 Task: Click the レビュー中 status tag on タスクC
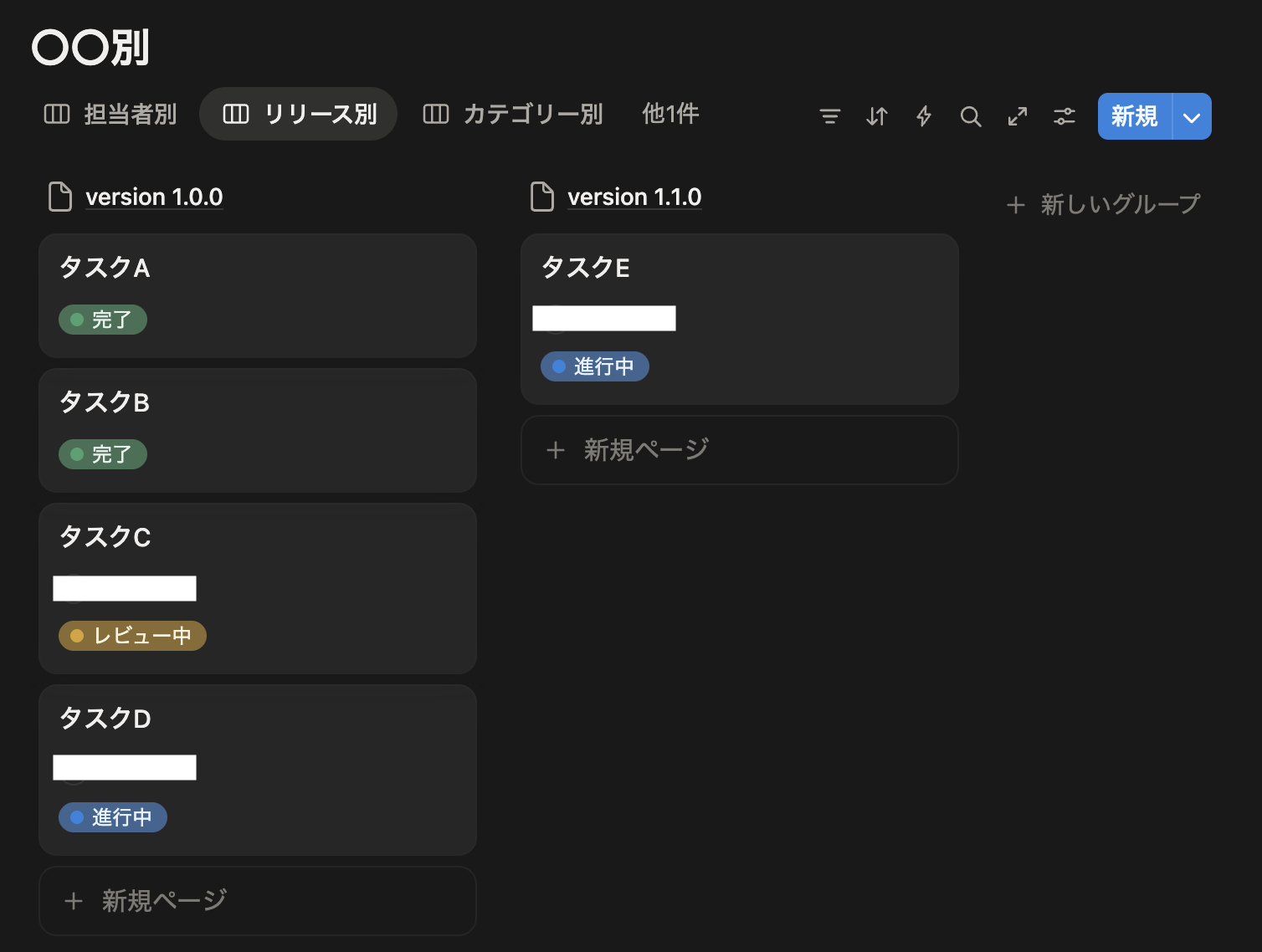[132, 636]
